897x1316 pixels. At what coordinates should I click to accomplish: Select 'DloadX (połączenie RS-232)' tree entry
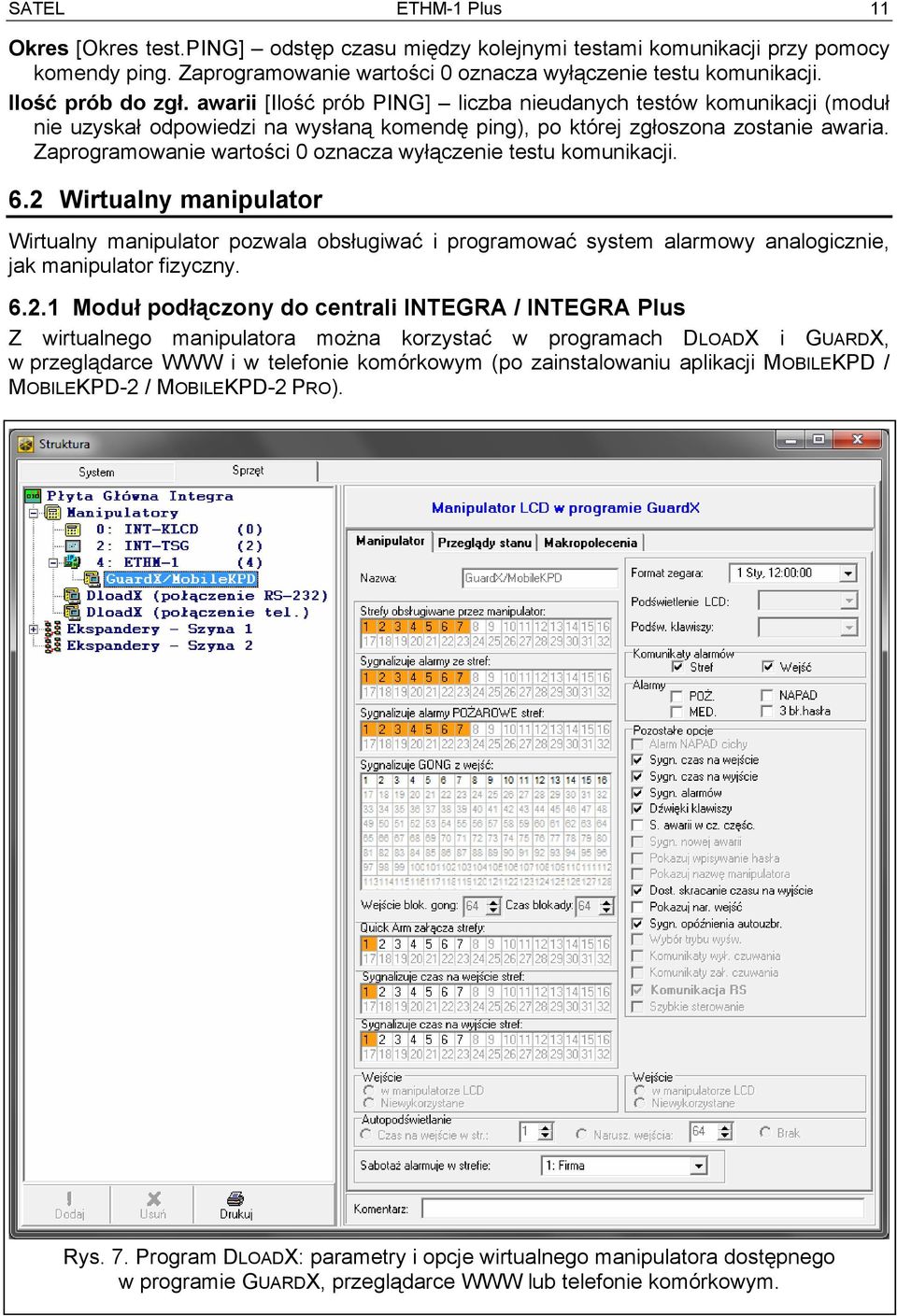[x=206, y=596]
